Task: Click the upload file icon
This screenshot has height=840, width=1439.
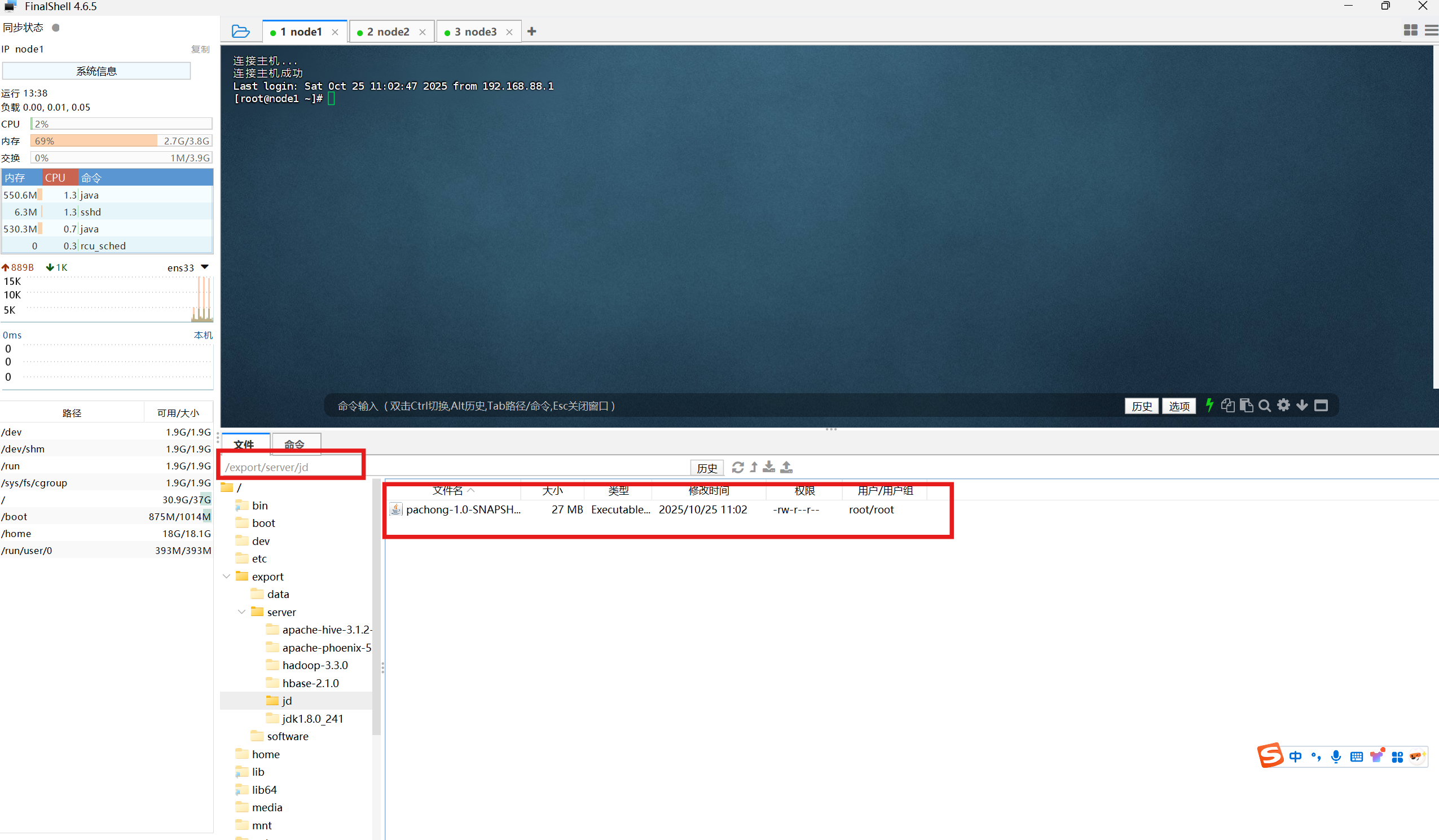Action: (x=786, y=467)
